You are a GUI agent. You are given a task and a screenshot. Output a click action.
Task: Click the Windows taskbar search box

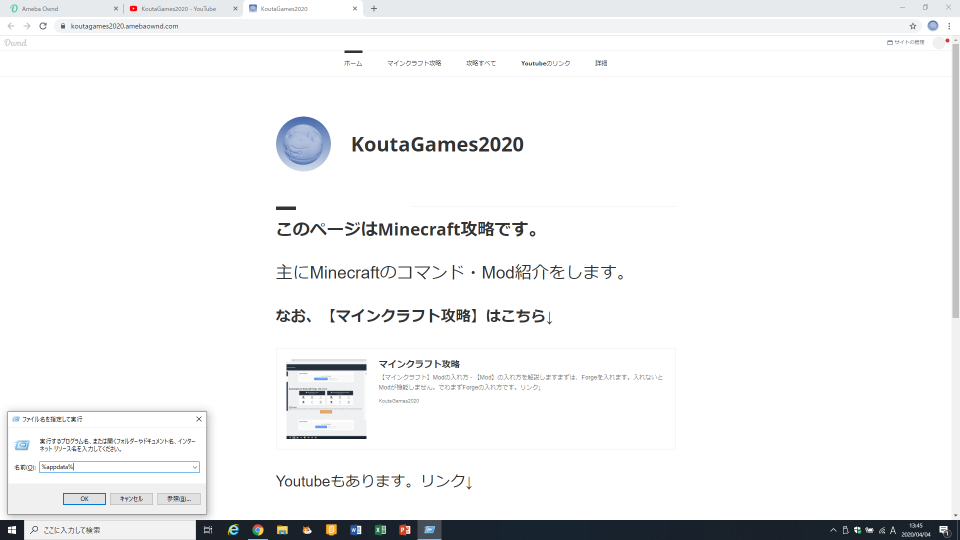point(110,530)
